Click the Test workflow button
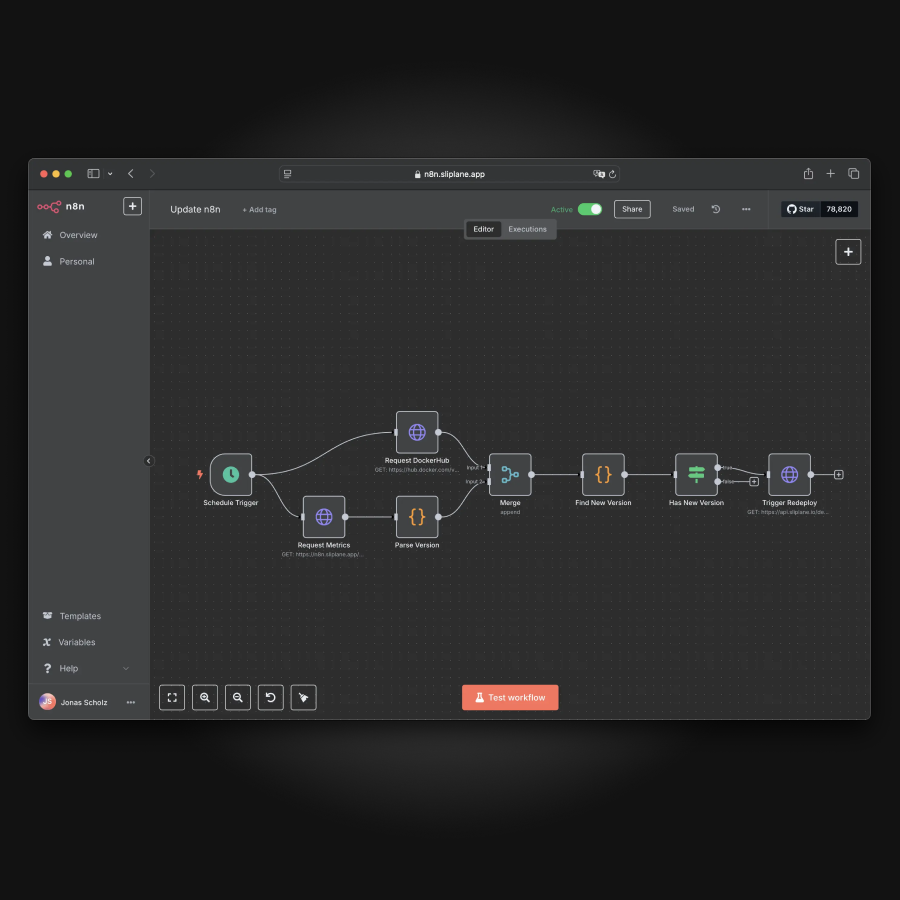The height and width of the screenshot is (900, 900). [510, 697]
